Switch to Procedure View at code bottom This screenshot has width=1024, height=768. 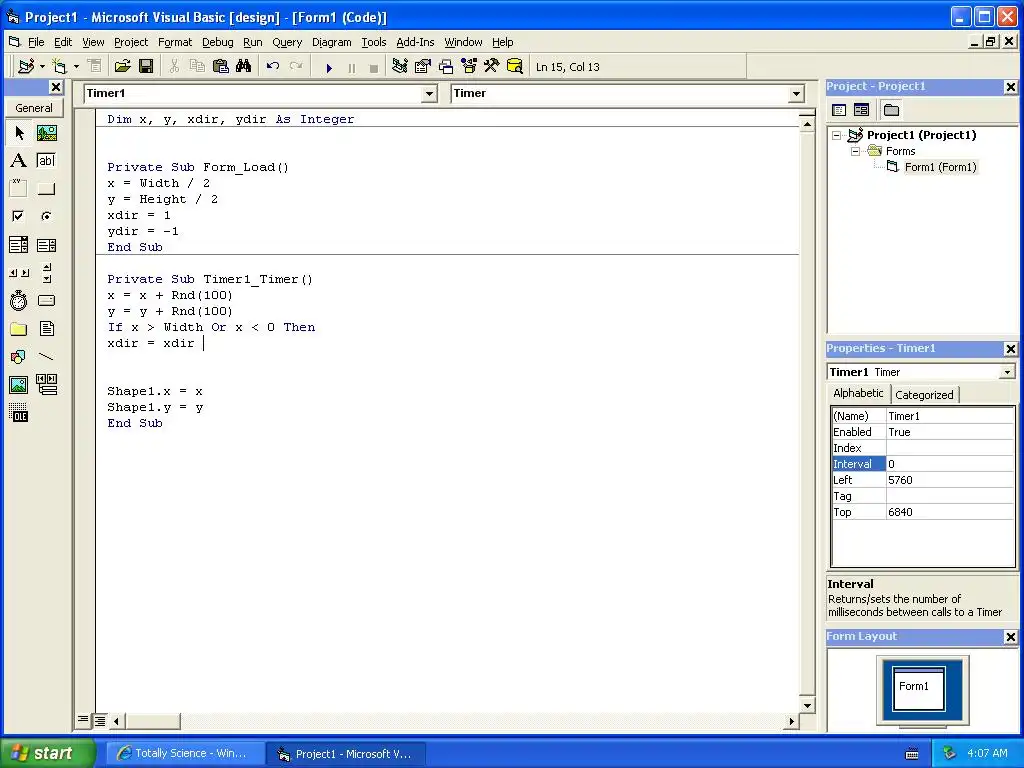point(83,720)
